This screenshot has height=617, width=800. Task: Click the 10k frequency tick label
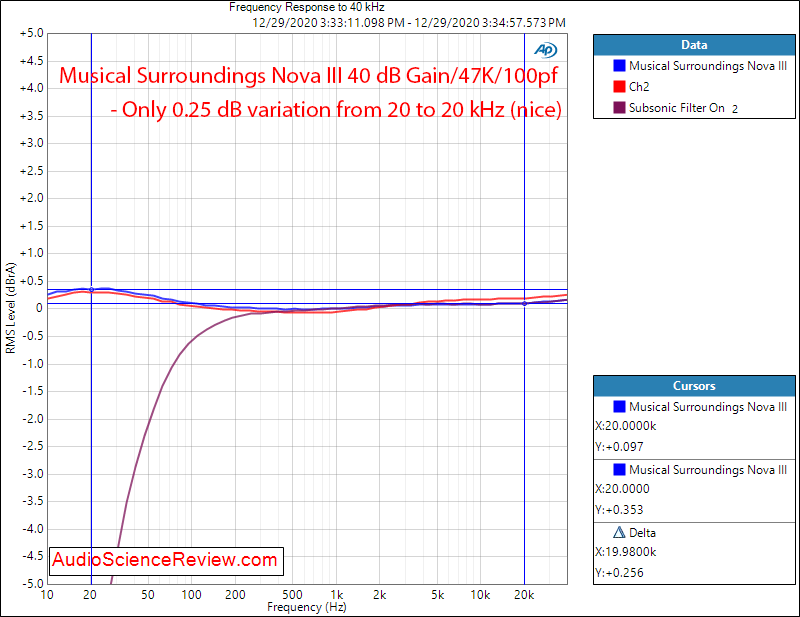click(x=480, y=595)
